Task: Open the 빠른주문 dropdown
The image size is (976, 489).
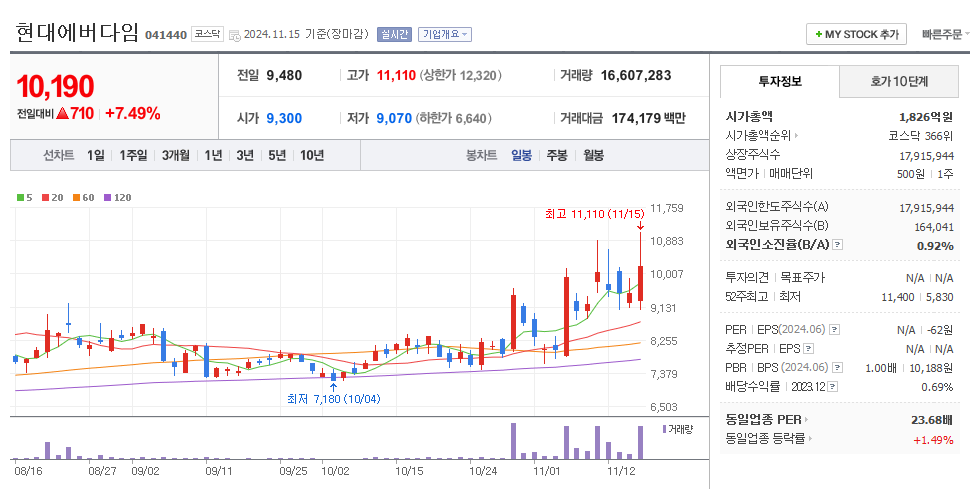Action: pos(946,34)
